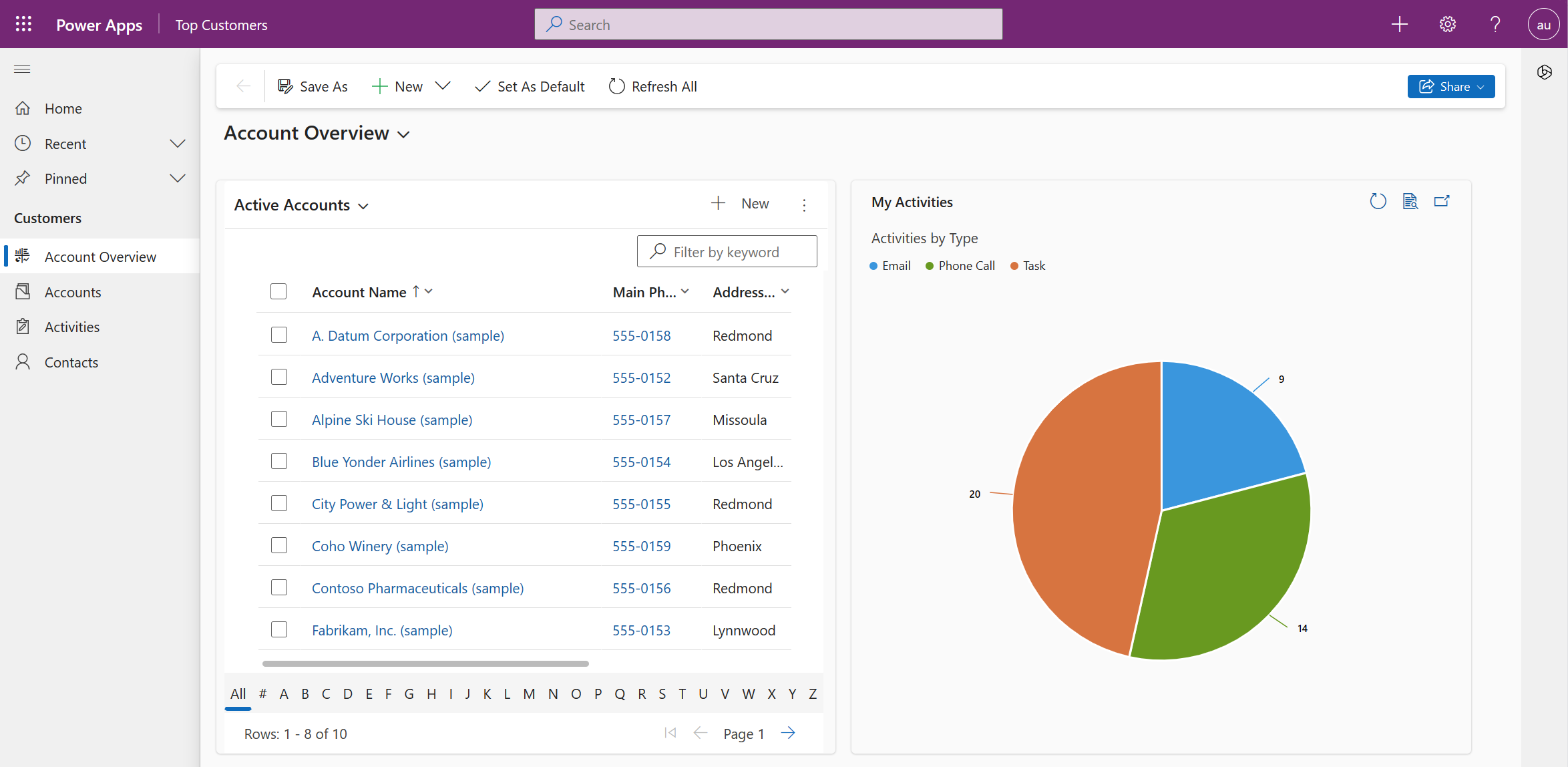Open Power Apps settings gear
This screenshot has height=767, width=1568.
click(x=1447, y=23)
